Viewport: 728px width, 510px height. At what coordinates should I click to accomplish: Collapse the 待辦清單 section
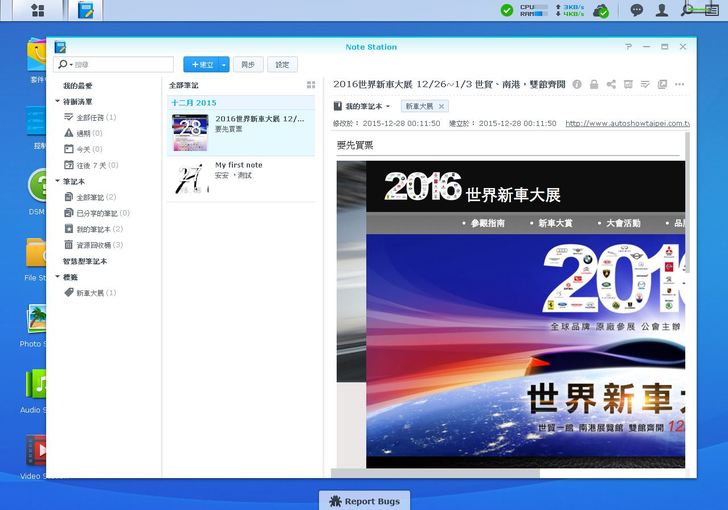tap(58, 102)
